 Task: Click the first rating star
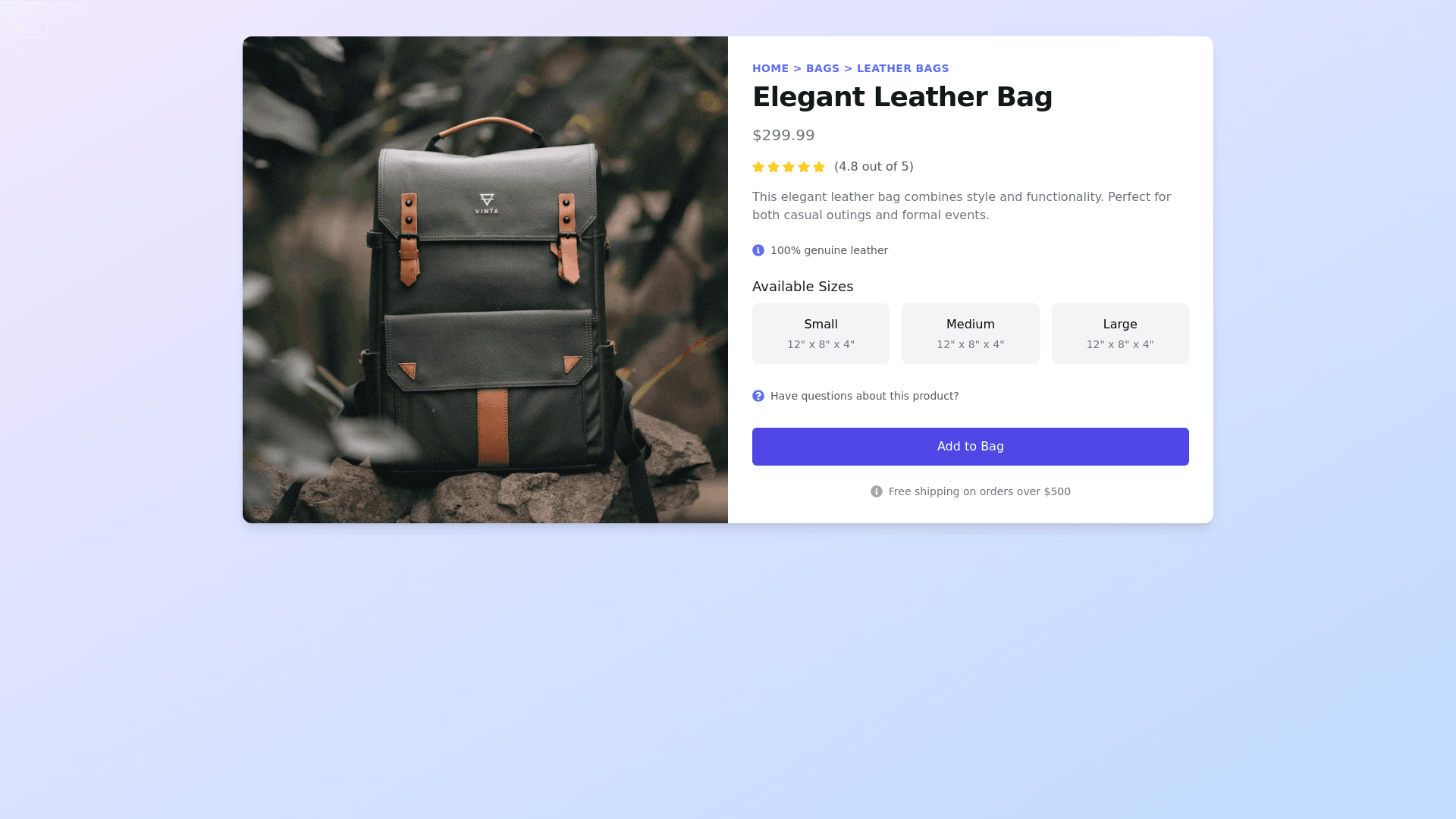pos(758,167)
